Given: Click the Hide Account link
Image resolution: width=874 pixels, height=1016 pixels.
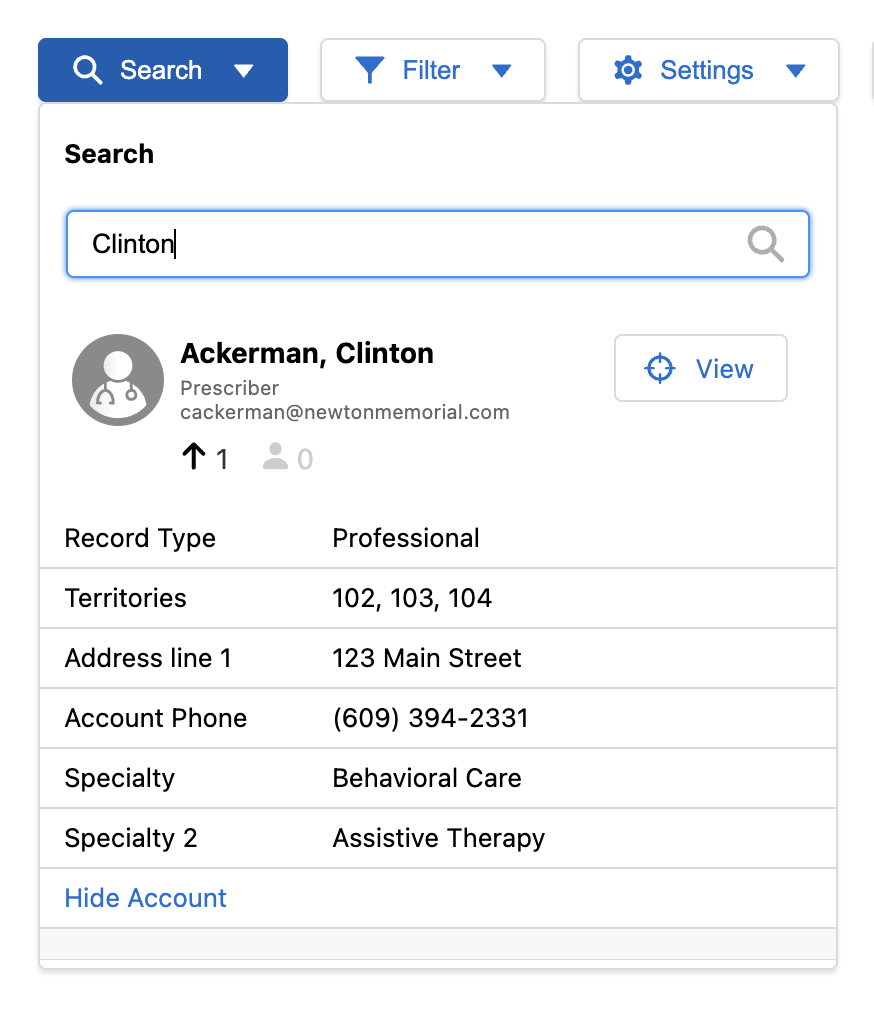Looking at the screenshot, I should [x=146, y=898].
